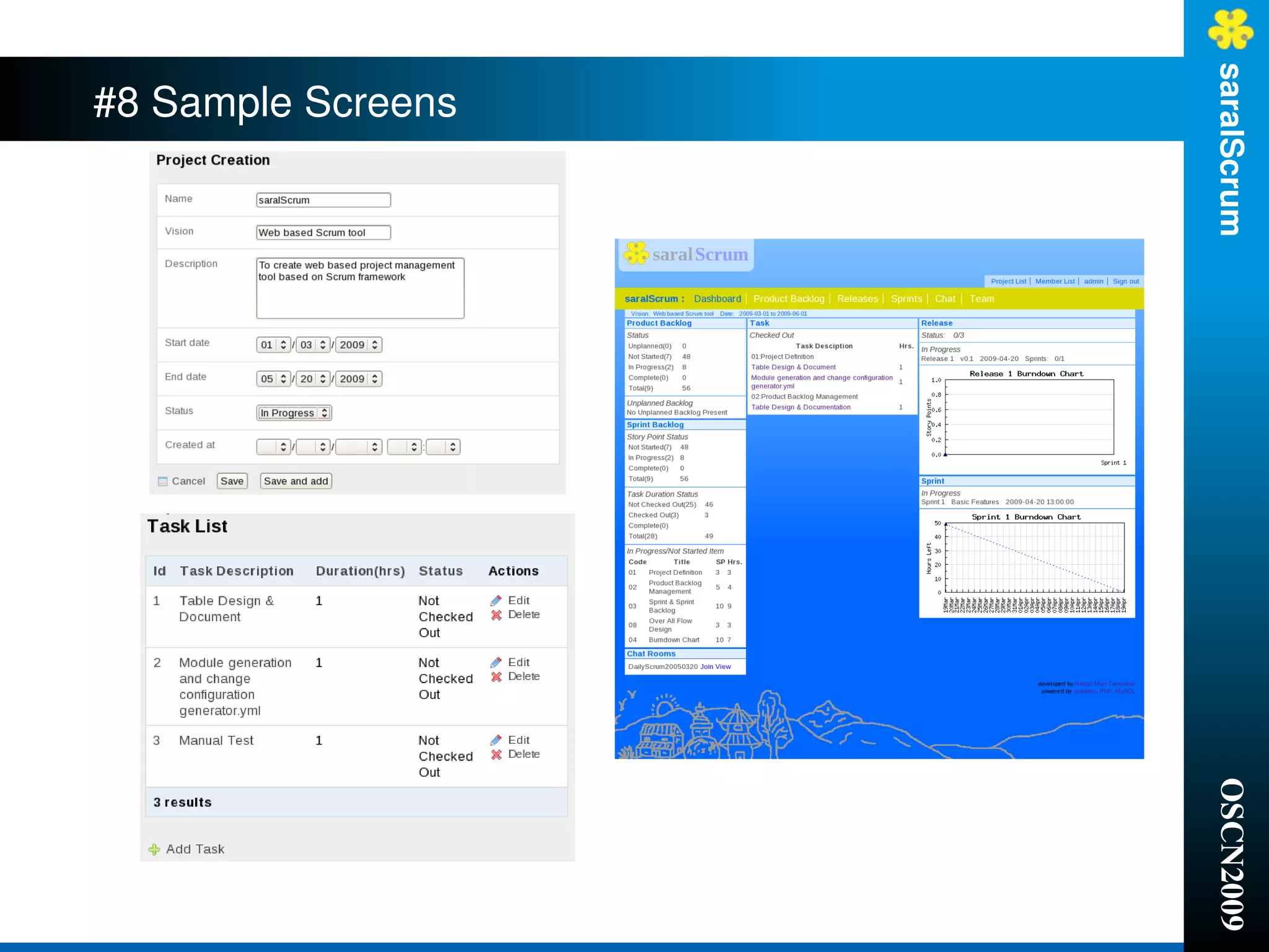Click the Add Task link
Image resolution: width=1269 pixels, height=952 pixels.
pyautogui.click(x=195, y=849)
